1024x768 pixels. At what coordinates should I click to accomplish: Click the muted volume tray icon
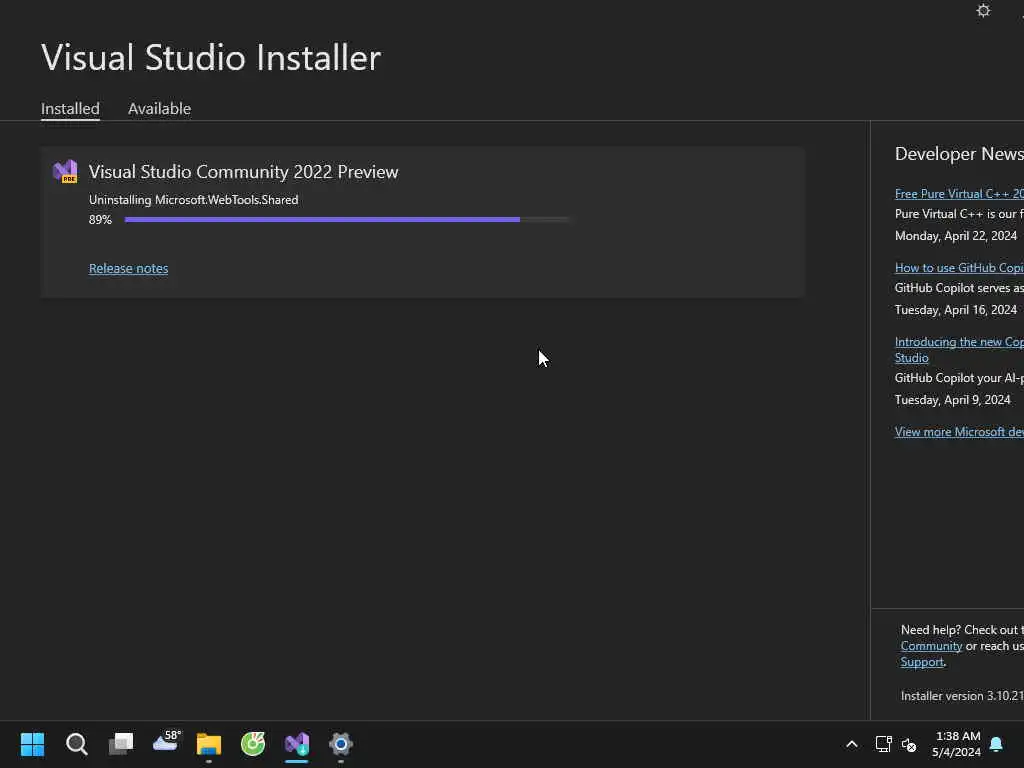click(909, 744)
